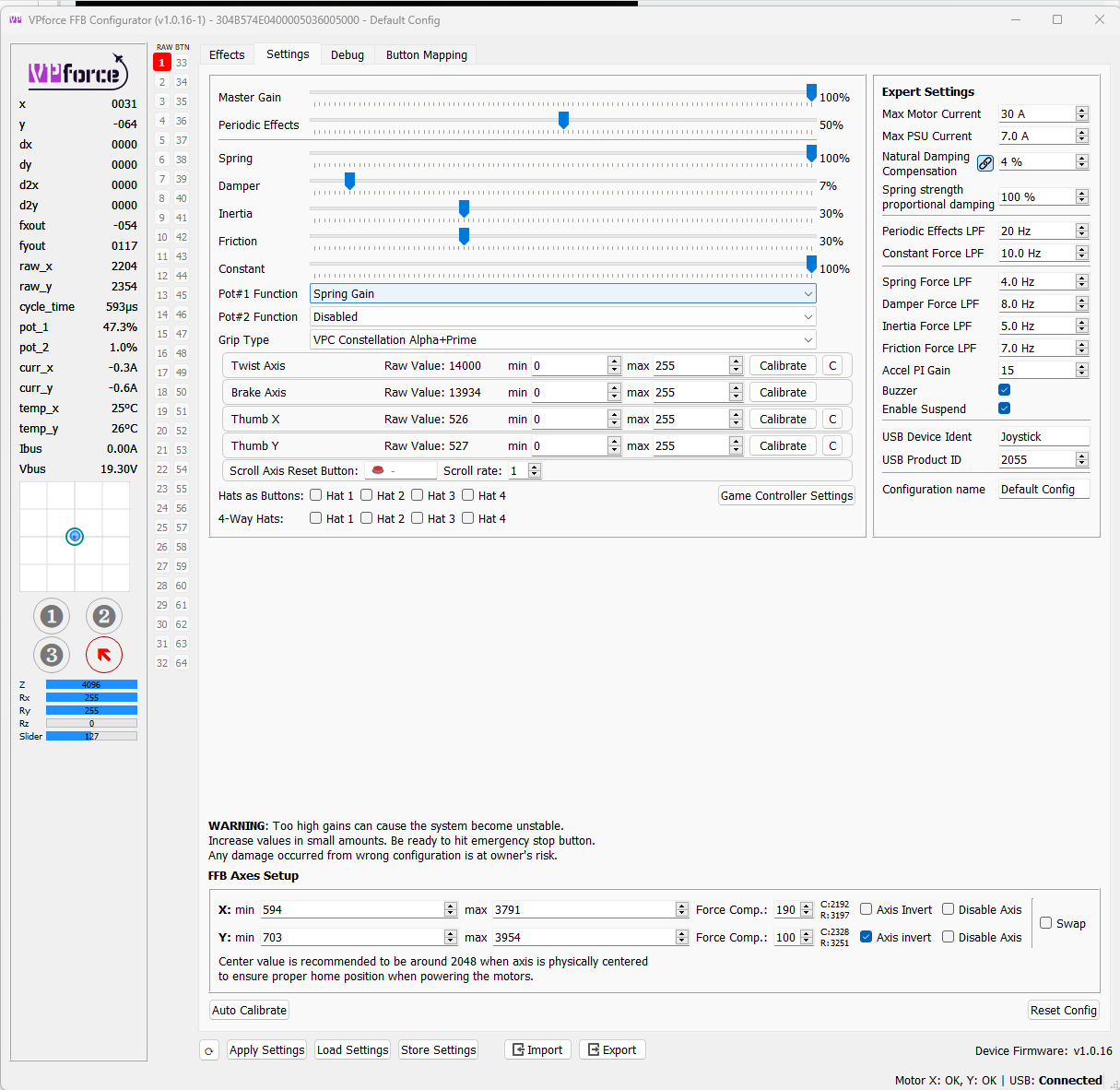Click the Damper slider handle

[x=349, y=182]
